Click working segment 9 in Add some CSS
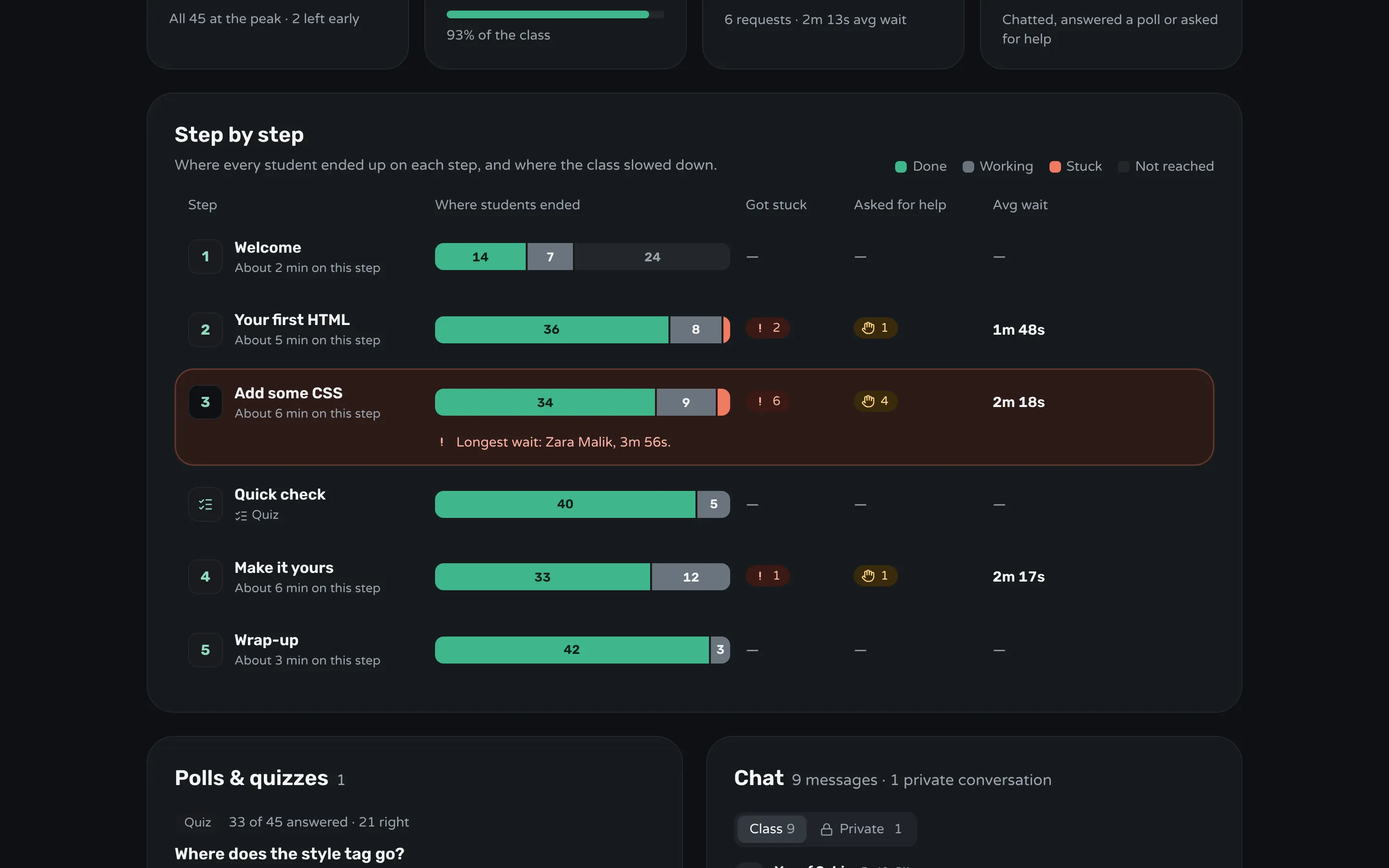The height and width of the screenshot is (868, 1389). tap(686, 403)
